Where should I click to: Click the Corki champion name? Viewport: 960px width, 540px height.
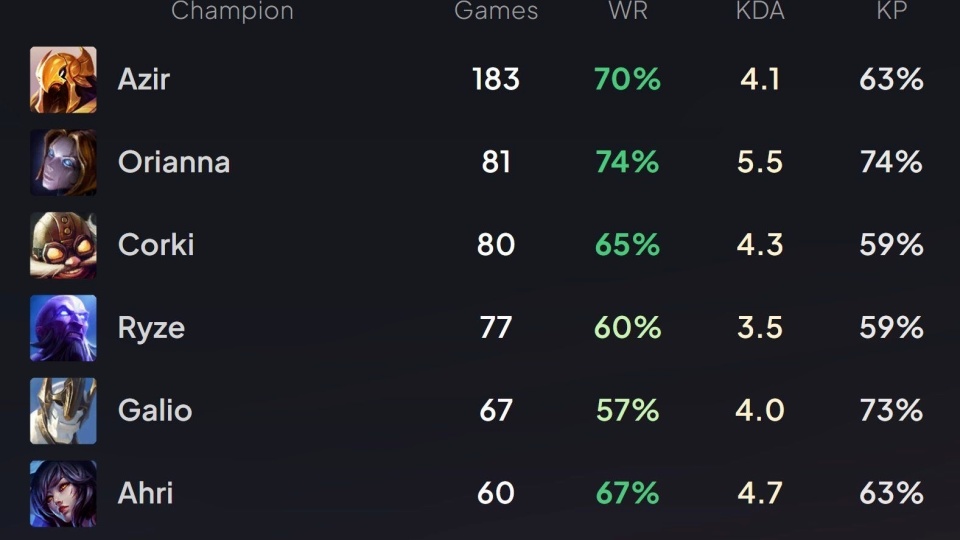(156, 245)
